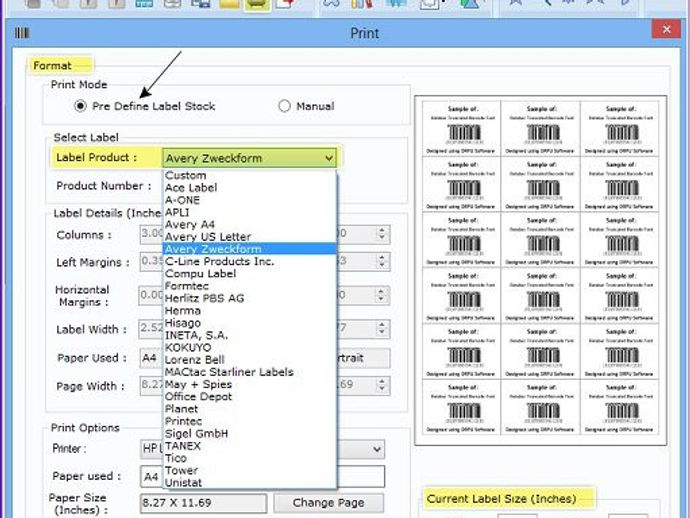Select May + Spies option
This screenshot has height=518, width=690.
click(x=250, y=384)
